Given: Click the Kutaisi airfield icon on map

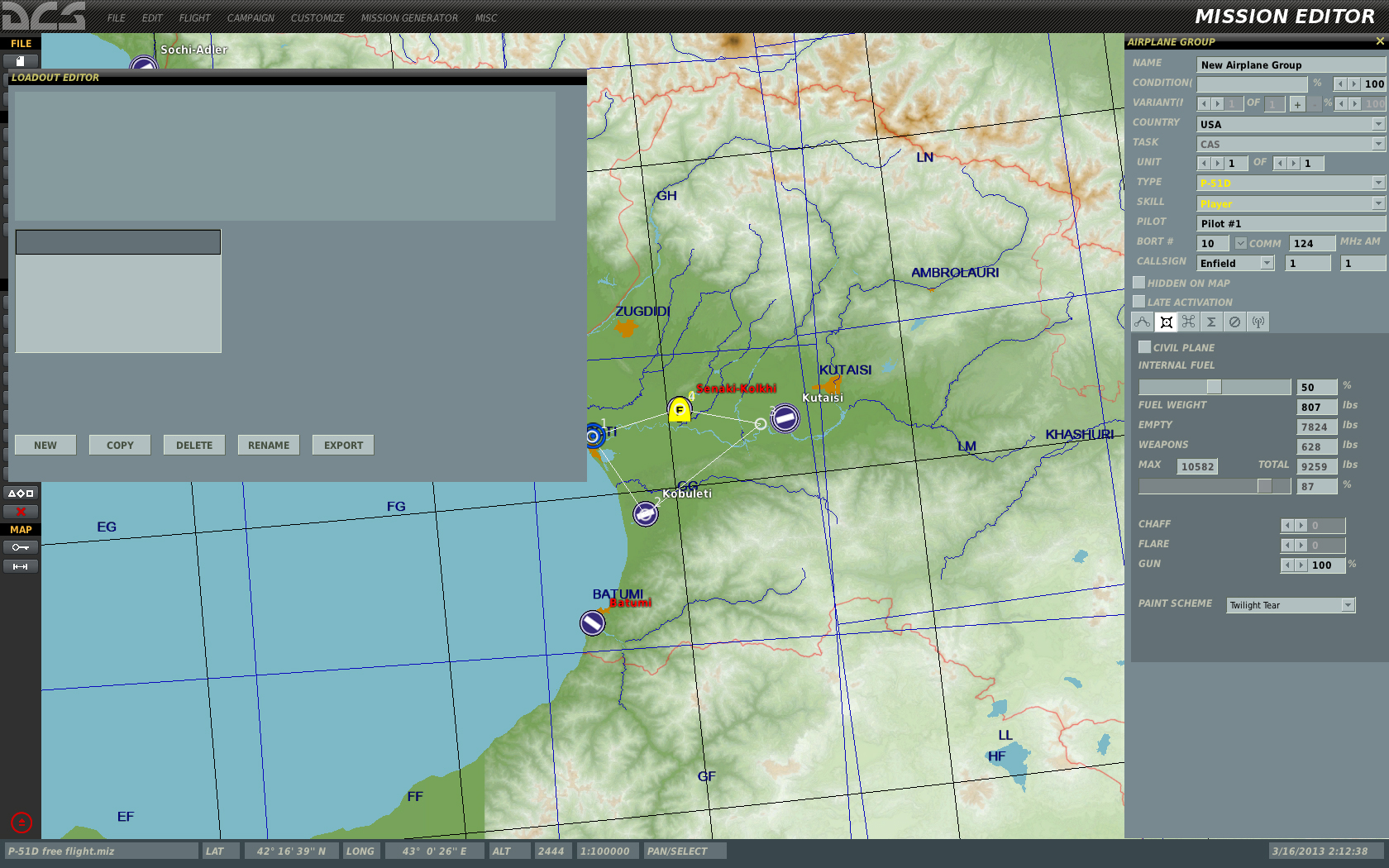Looking at the screenshot, I should 785,418.
